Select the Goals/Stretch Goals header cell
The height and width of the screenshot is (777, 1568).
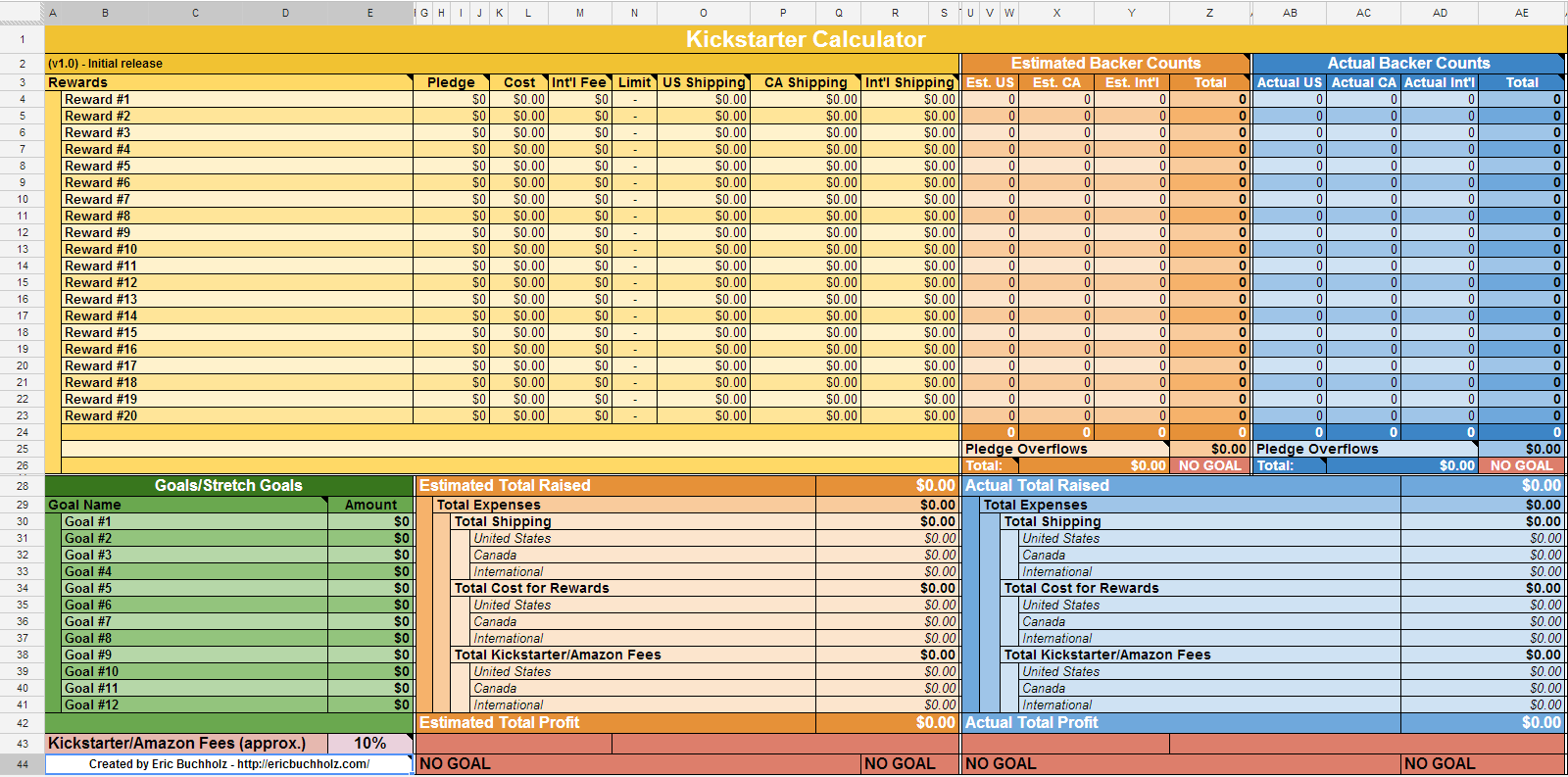point(229,486)
